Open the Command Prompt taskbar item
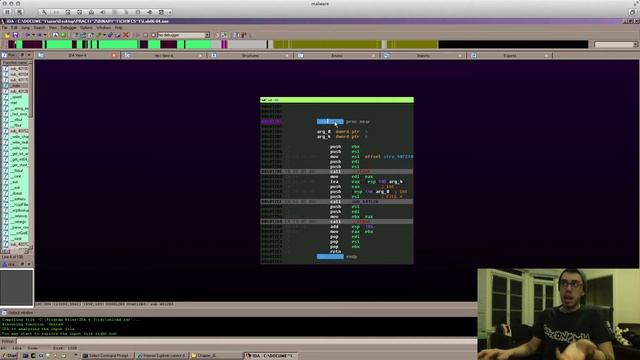 107,356
